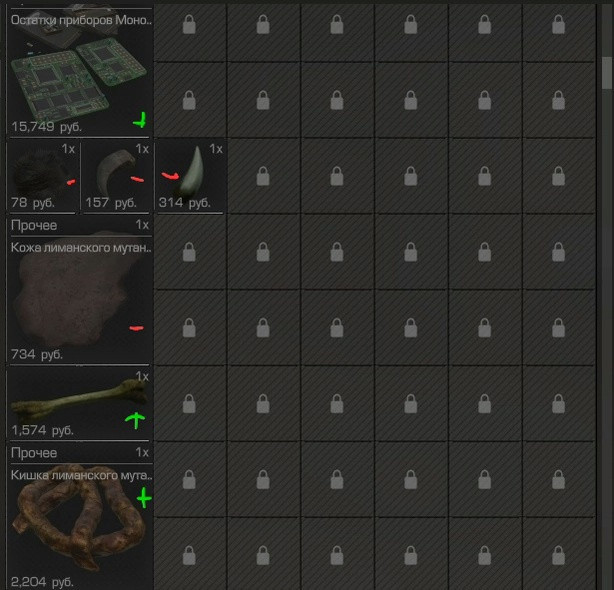The height and width of the screenshot is (590, 614).
Task: Click the bottom-right locked inventory slot
Action: (558, 555)
